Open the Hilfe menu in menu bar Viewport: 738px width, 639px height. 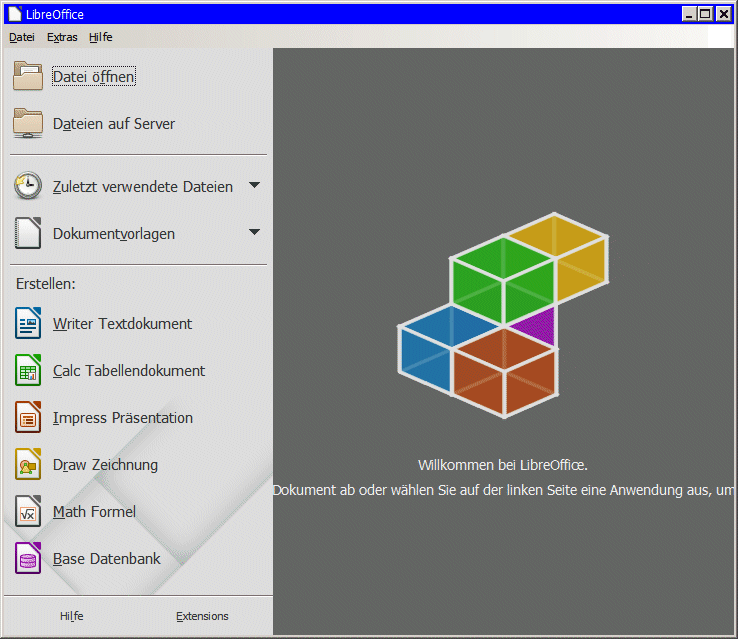(100, 37)
